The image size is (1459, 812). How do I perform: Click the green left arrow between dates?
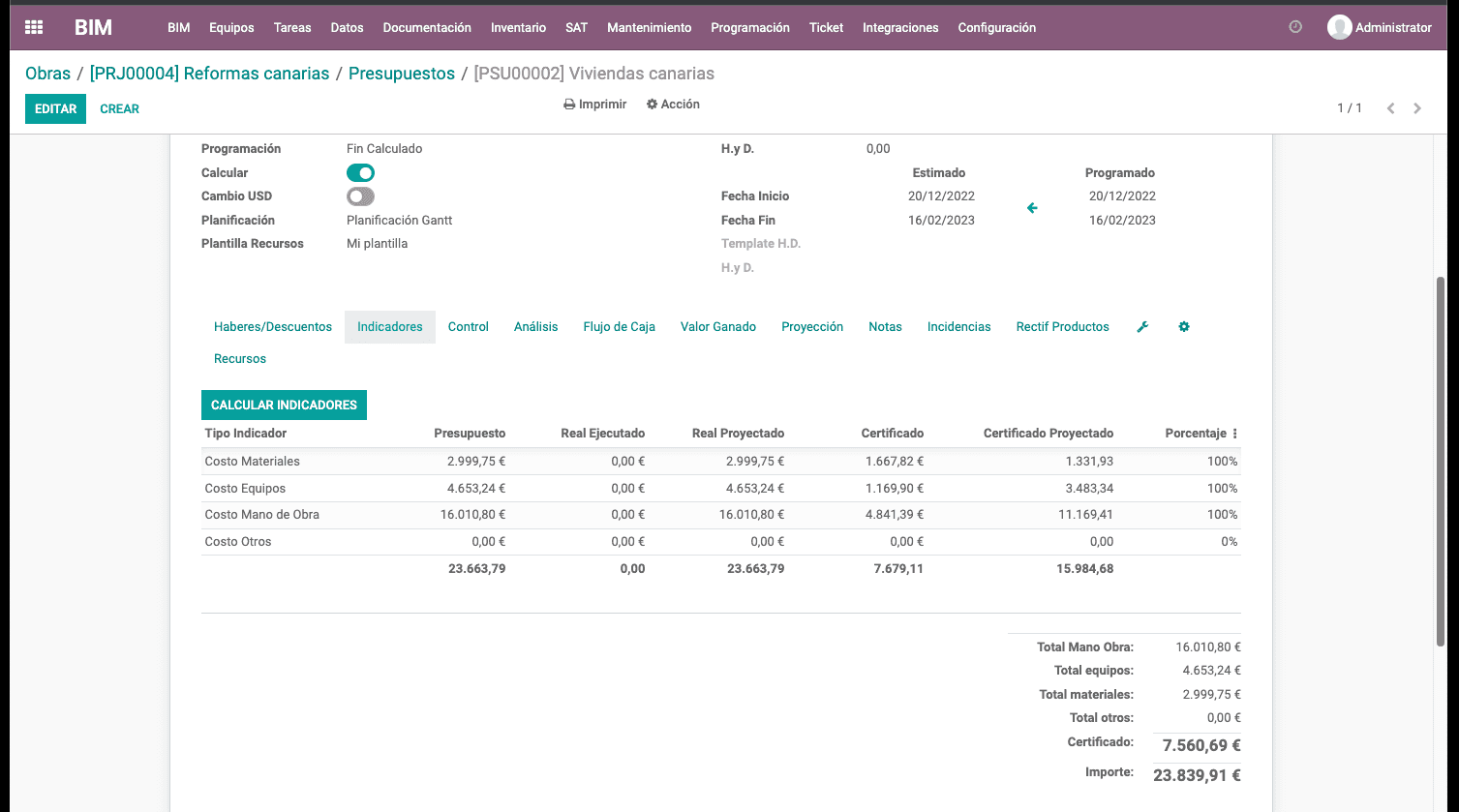point(1032,208)
